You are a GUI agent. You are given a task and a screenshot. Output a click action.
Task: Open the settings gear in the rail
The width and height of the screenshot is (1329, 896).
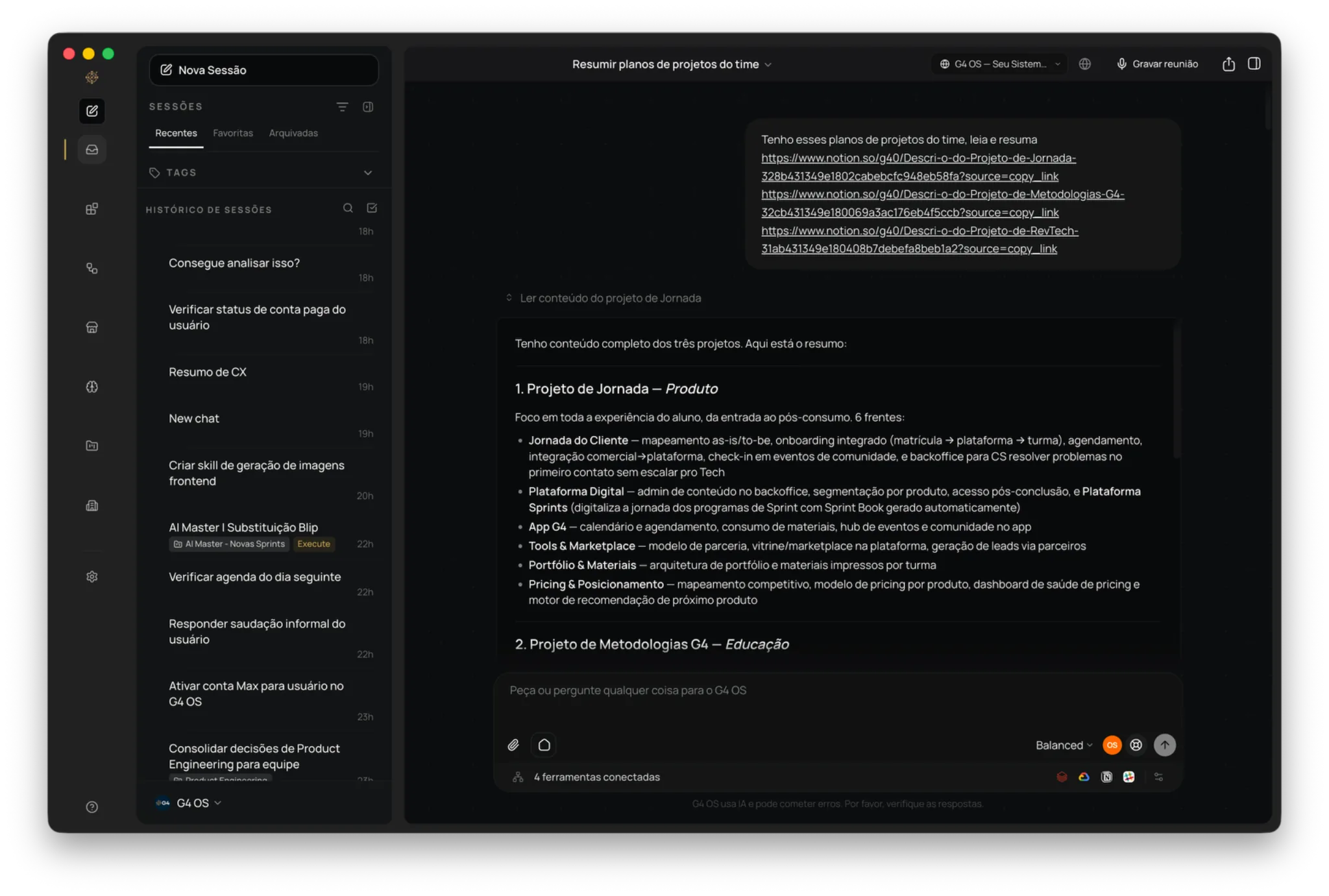pyautogui.click(x=92, y=577)
